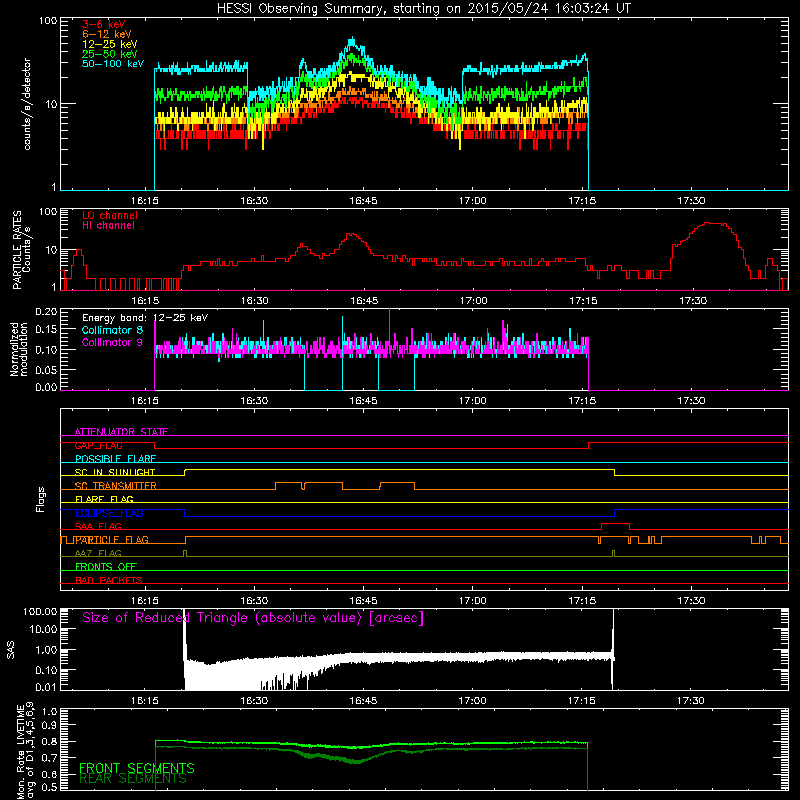Click the 1.0 y-axis value in livetime panel
800x800 pixels.
[x=49, y=712]
